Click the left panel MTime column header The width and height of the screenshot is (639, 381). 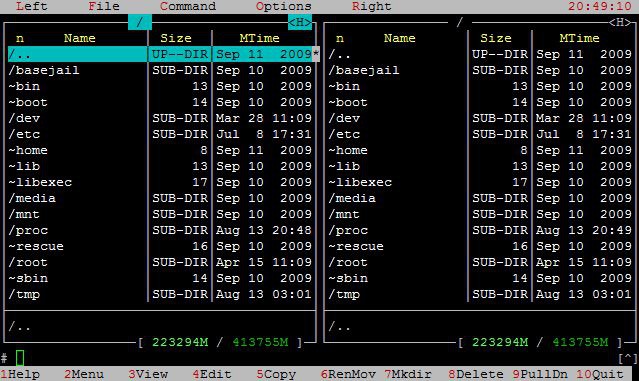point(260,38)
